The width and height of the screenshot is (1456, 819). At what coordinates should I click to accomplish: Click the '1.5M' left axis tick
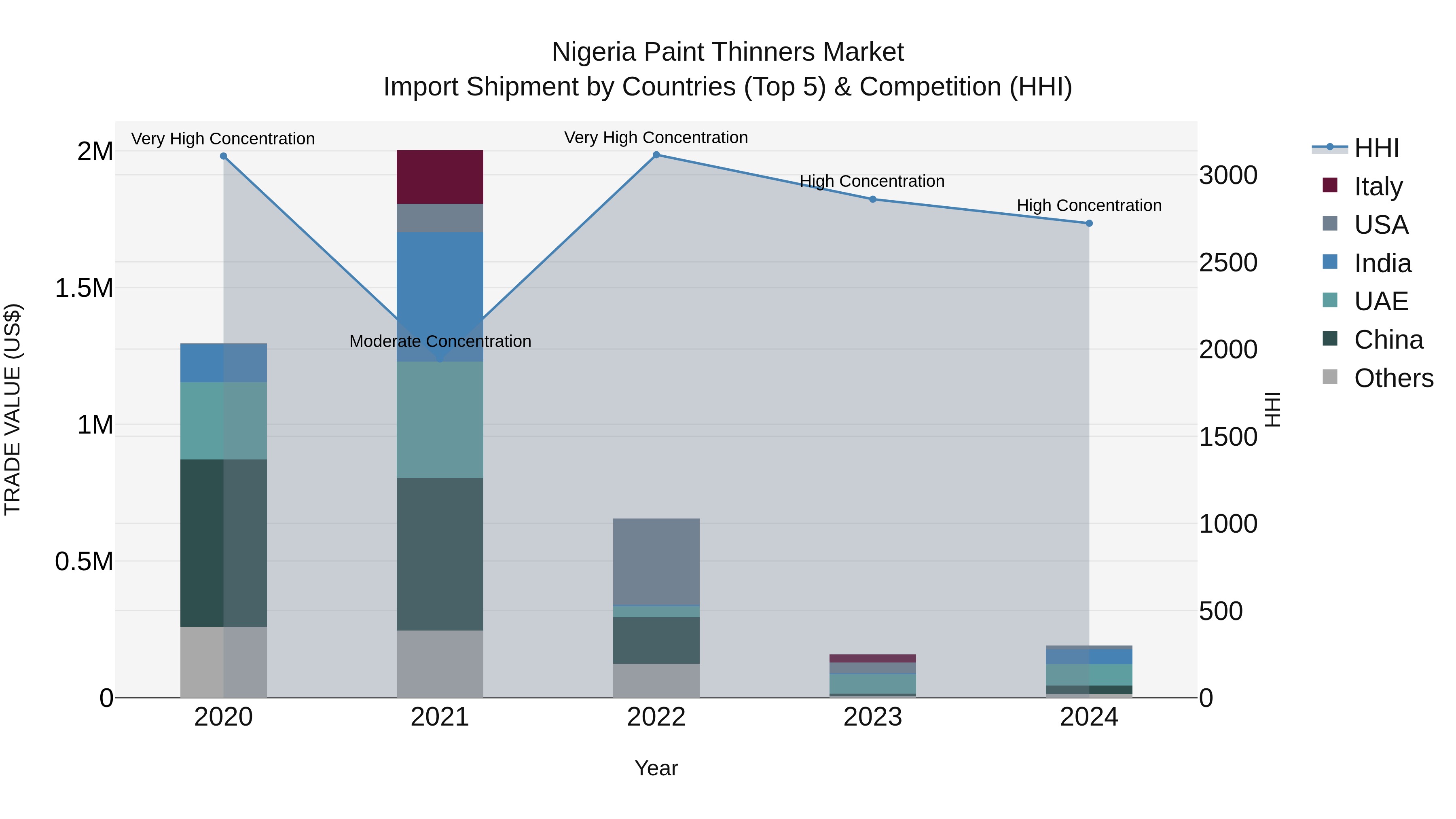(84, 288)
